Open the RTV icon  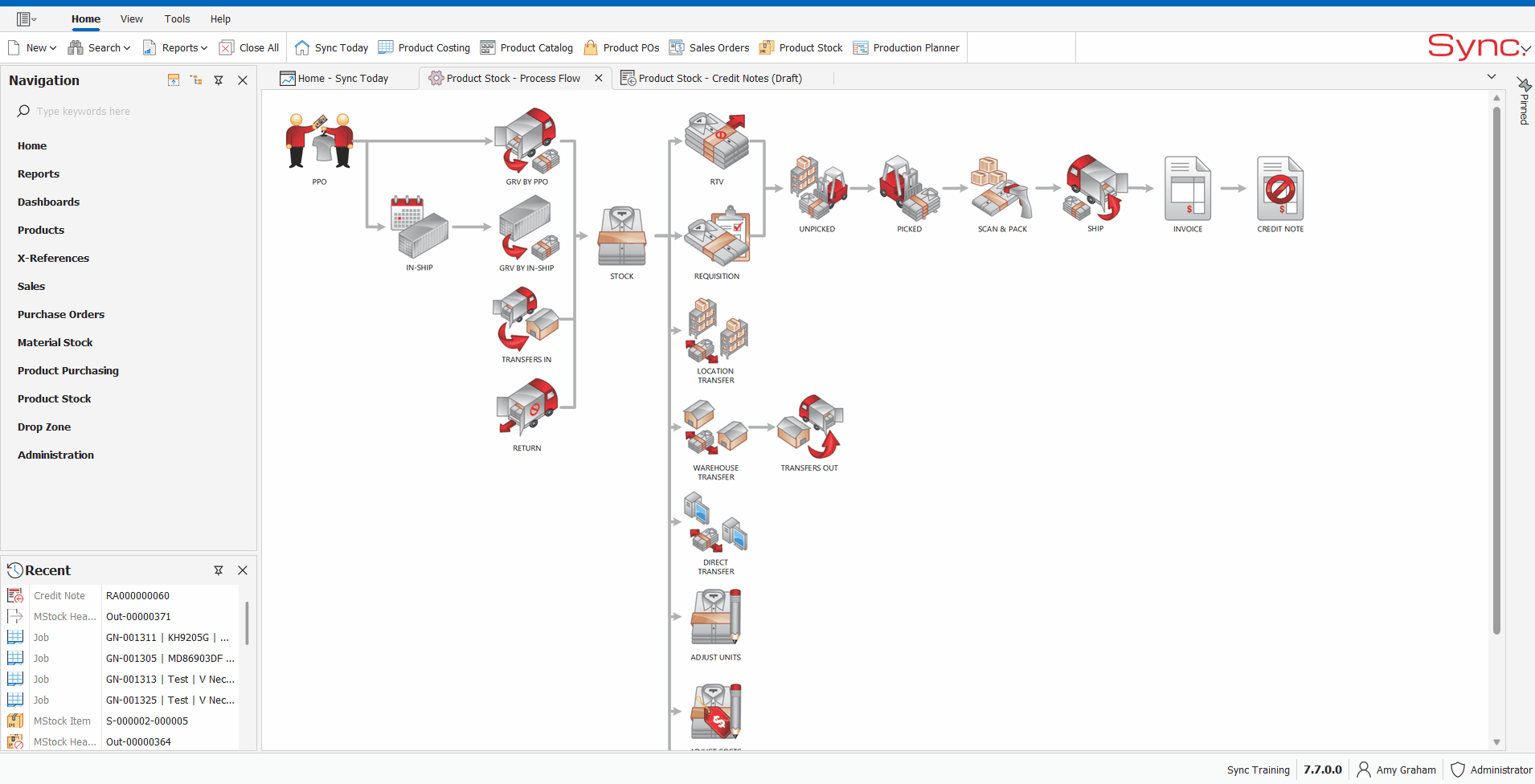coord(716,141)
